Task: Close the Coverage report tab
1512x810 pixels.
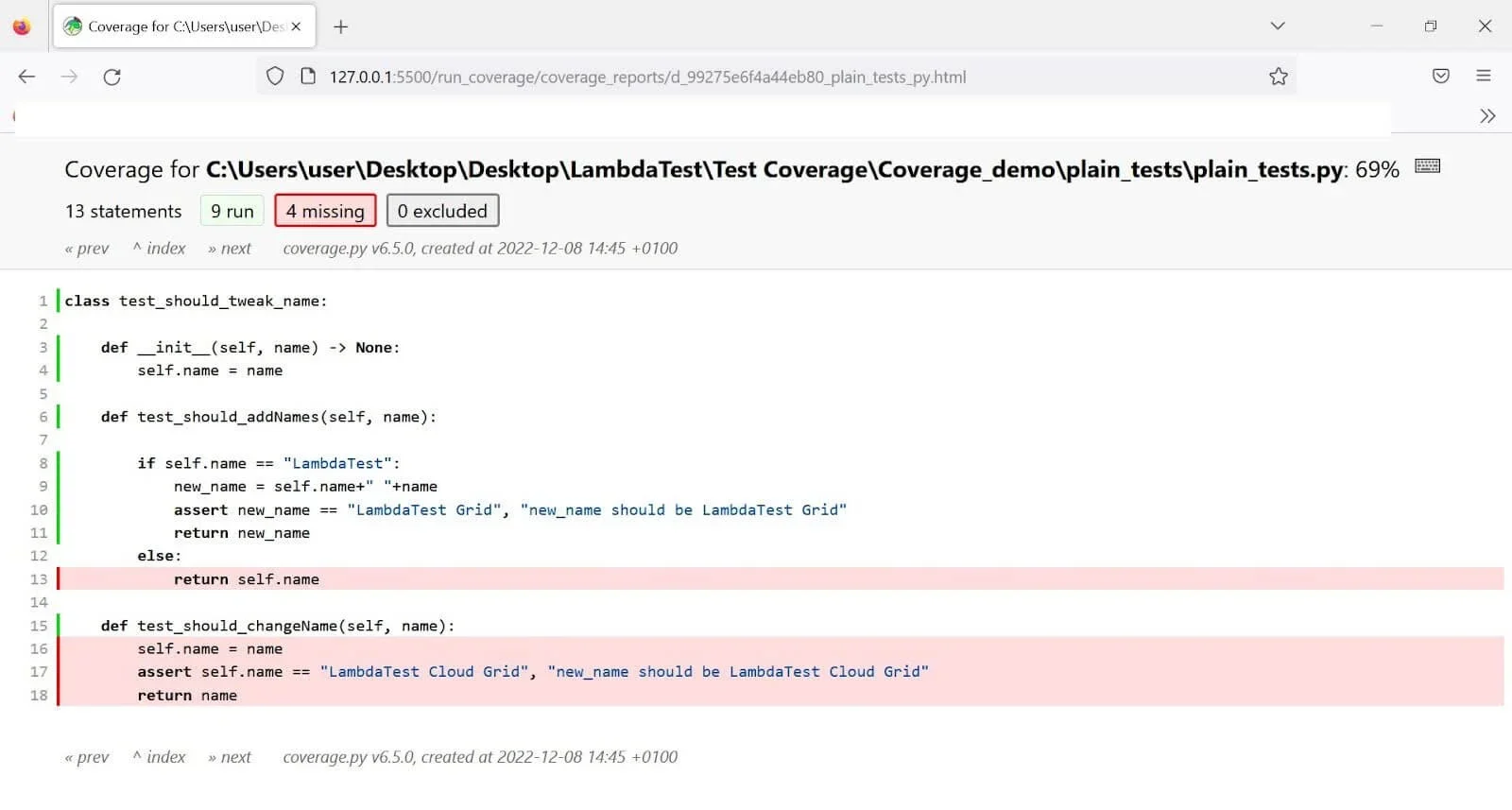Action: coord(296,26)
